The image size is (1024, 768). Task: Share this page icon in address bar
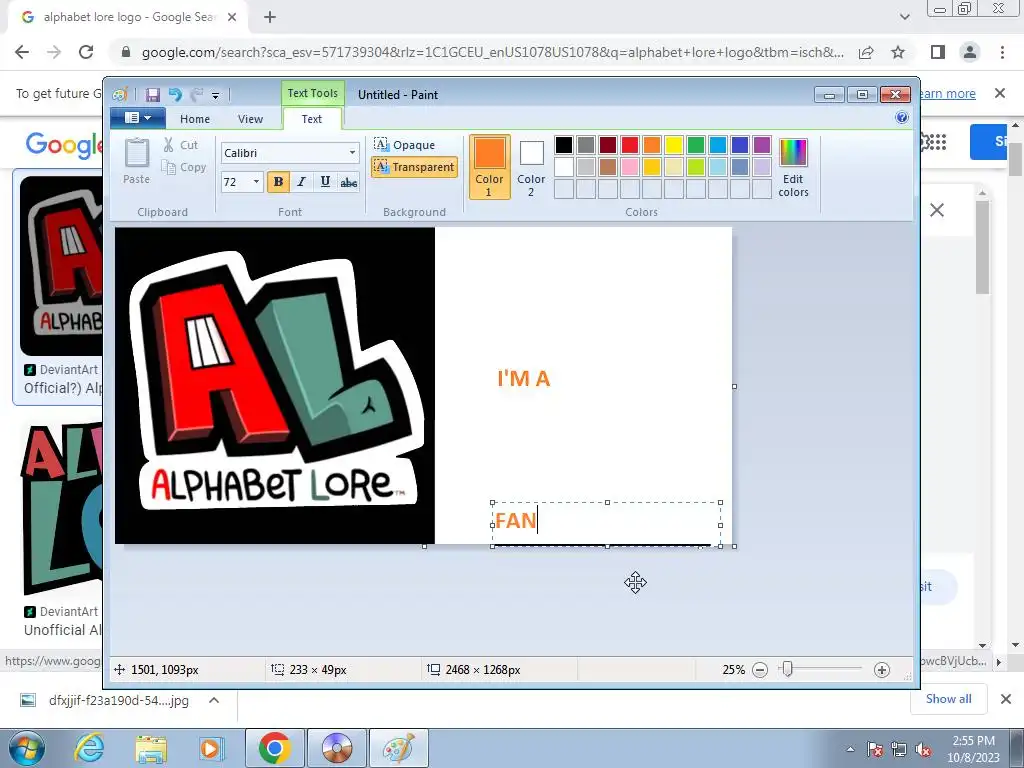tap(866, 52)
